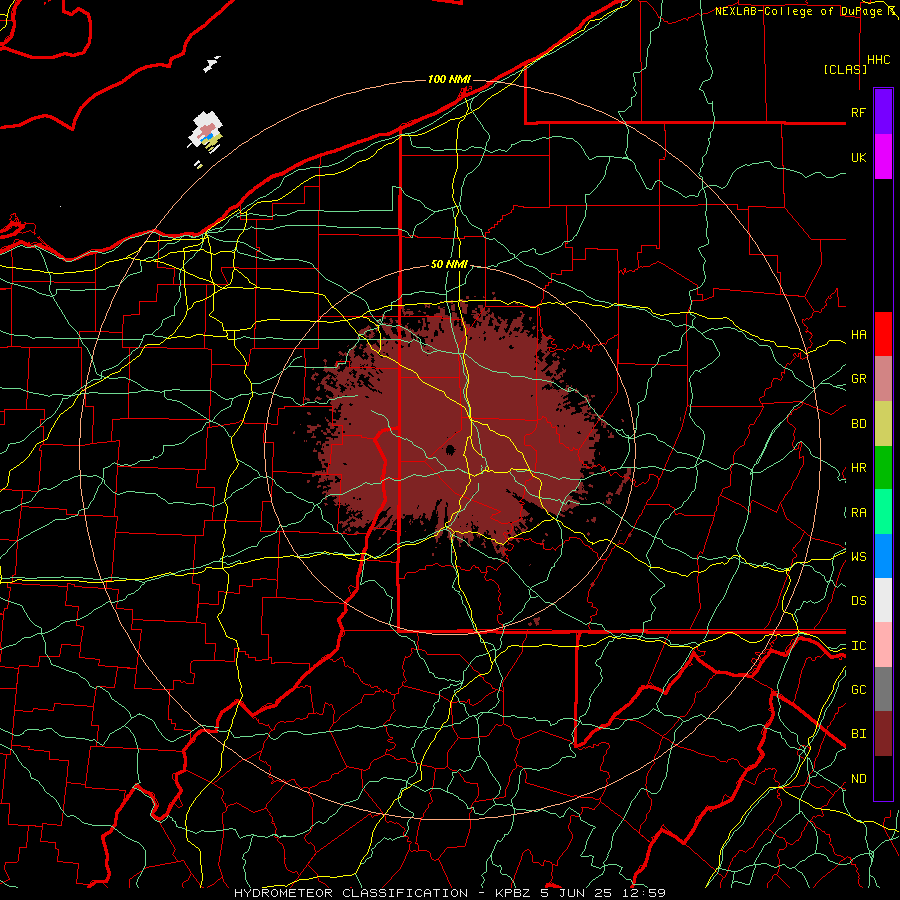Viewport: 900px width, 900px height.
Task: Click the HA legend label
Action: click(x=858, y=334)
